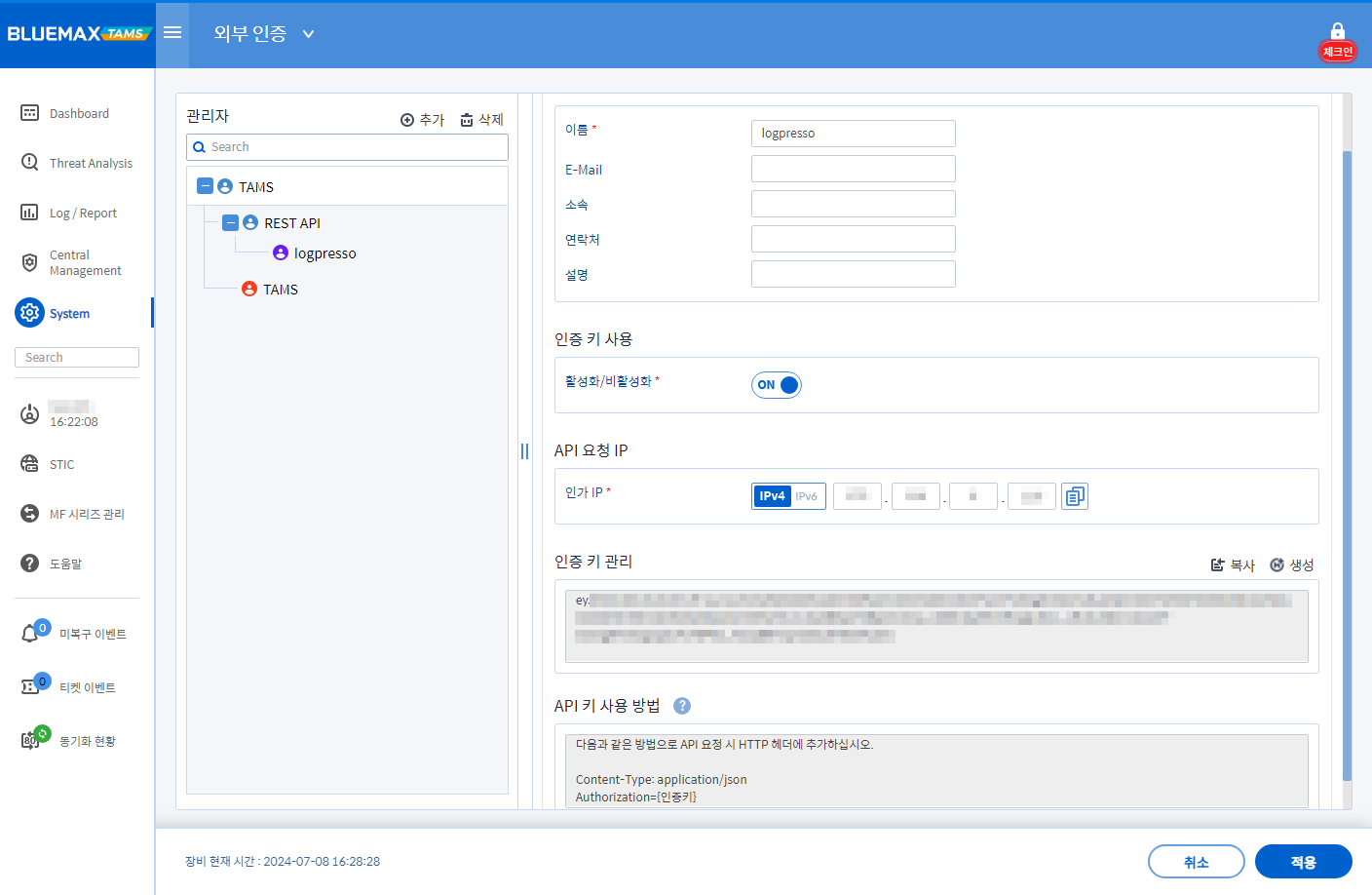Image resolution: width=1372 pixels, height=895 pixels.
Task: Open the Central Management menu item
Action: pyautogui.click(x=86, y=263)
